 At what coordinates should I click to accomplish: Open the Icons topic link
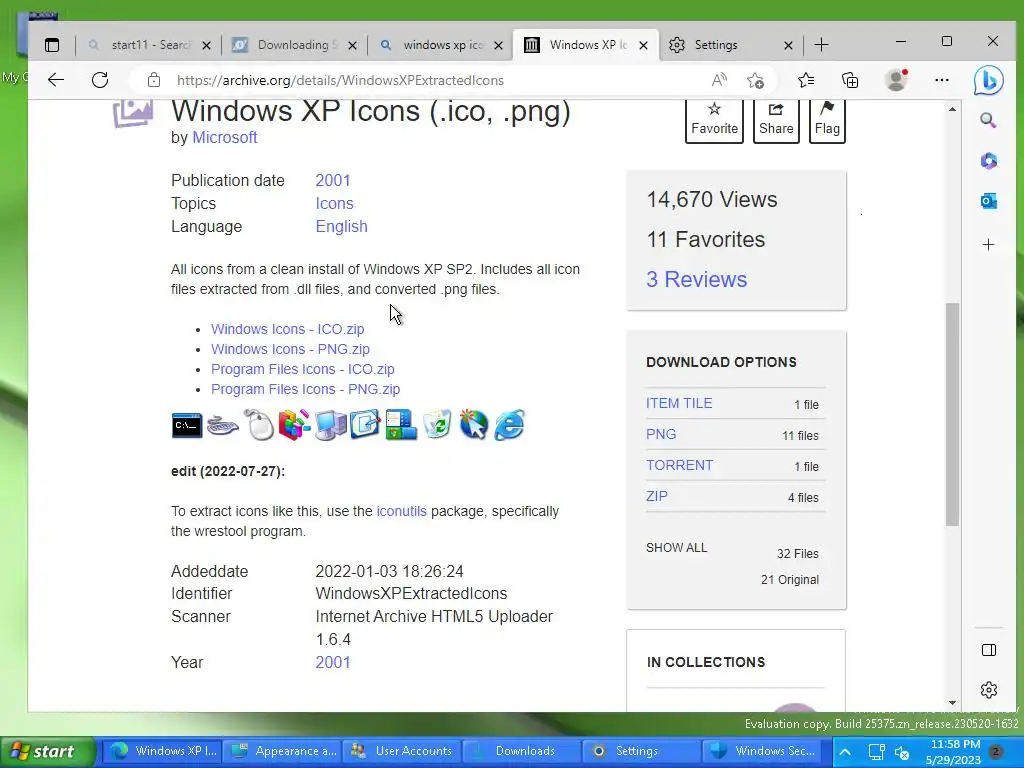tap(334, 204)
